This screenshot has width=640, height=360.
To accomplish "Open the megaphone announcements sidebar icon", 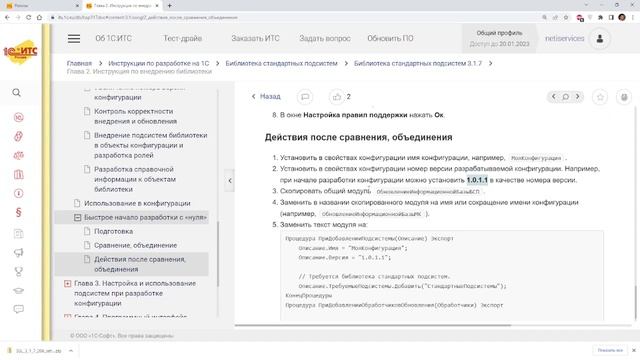I will (18, 253).
